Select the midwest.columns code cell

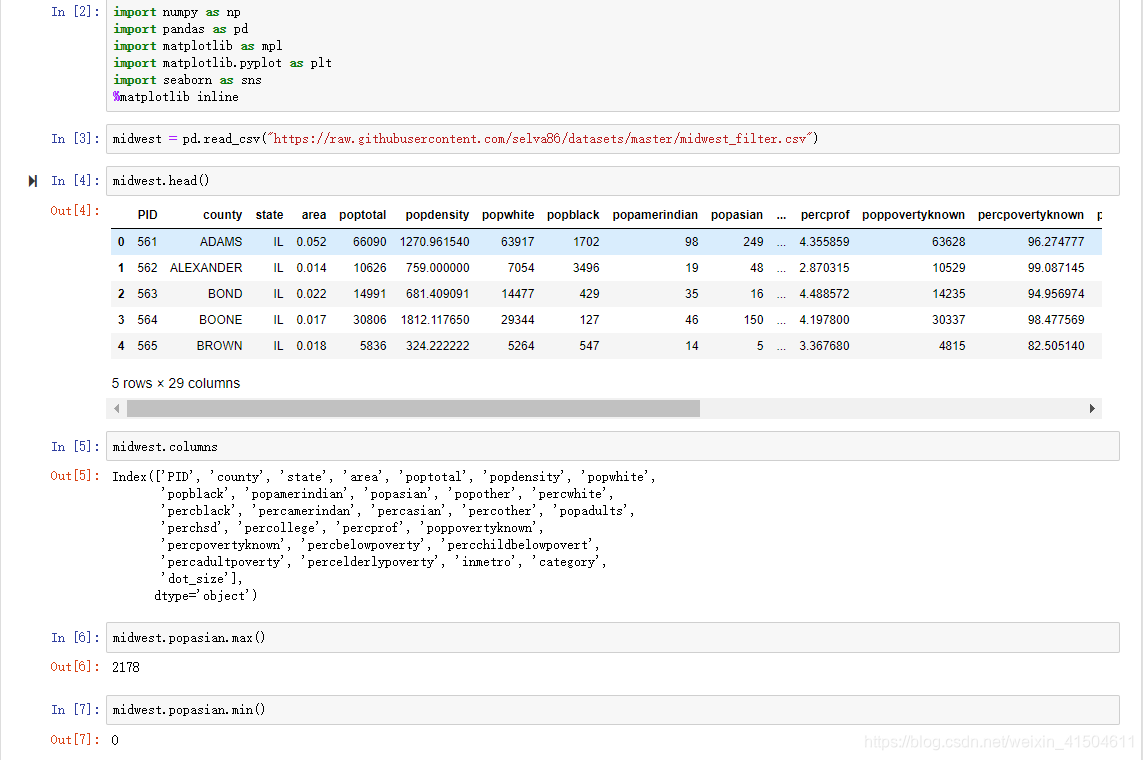612,447
